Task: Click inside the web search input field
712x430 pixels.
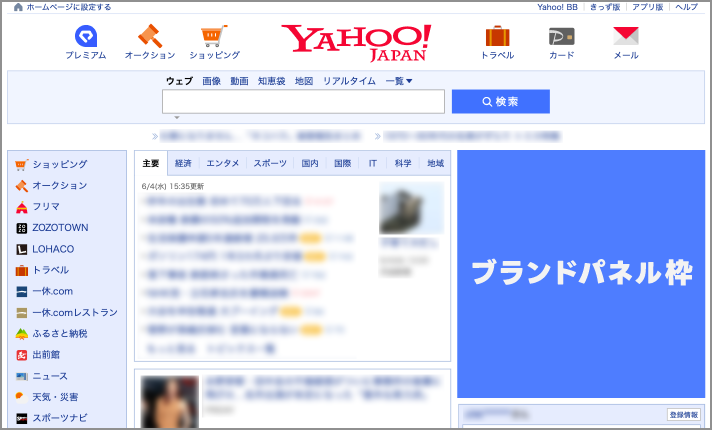Action: point(303,102)
